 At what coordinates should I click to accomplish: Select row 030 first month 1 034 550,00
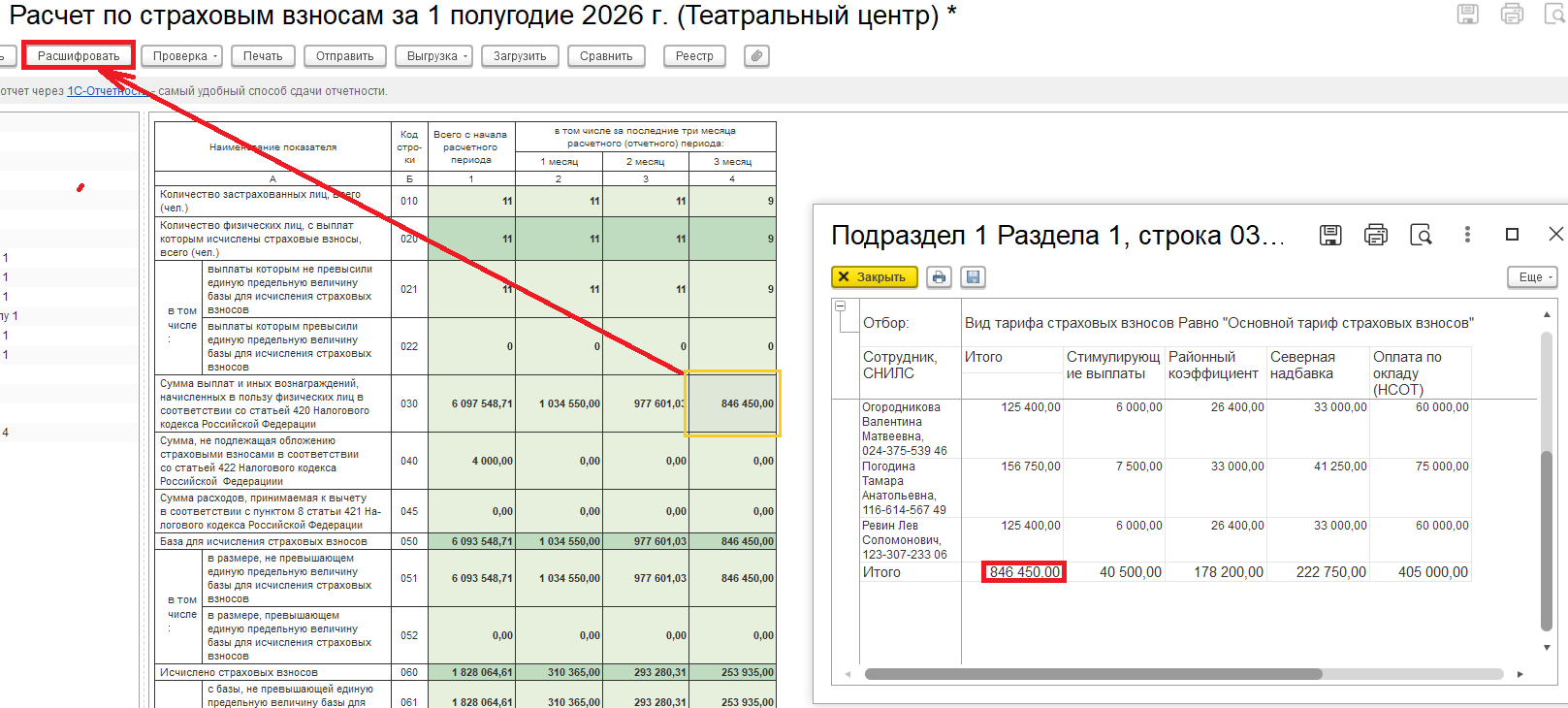[x=559, y=403]
